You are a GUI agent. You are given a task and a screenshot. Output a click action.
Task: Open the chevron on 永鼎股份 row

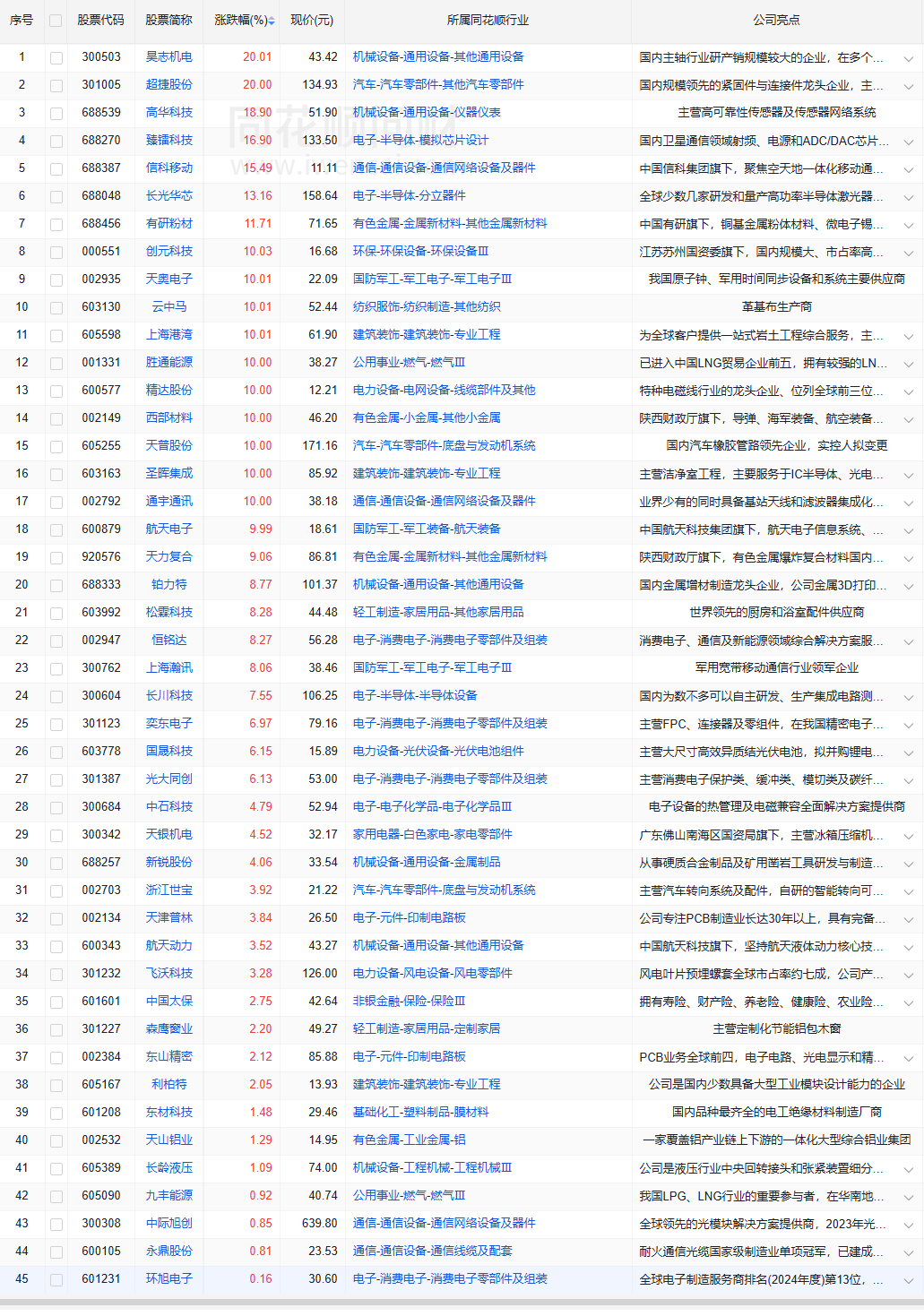tap(908, 1252)
